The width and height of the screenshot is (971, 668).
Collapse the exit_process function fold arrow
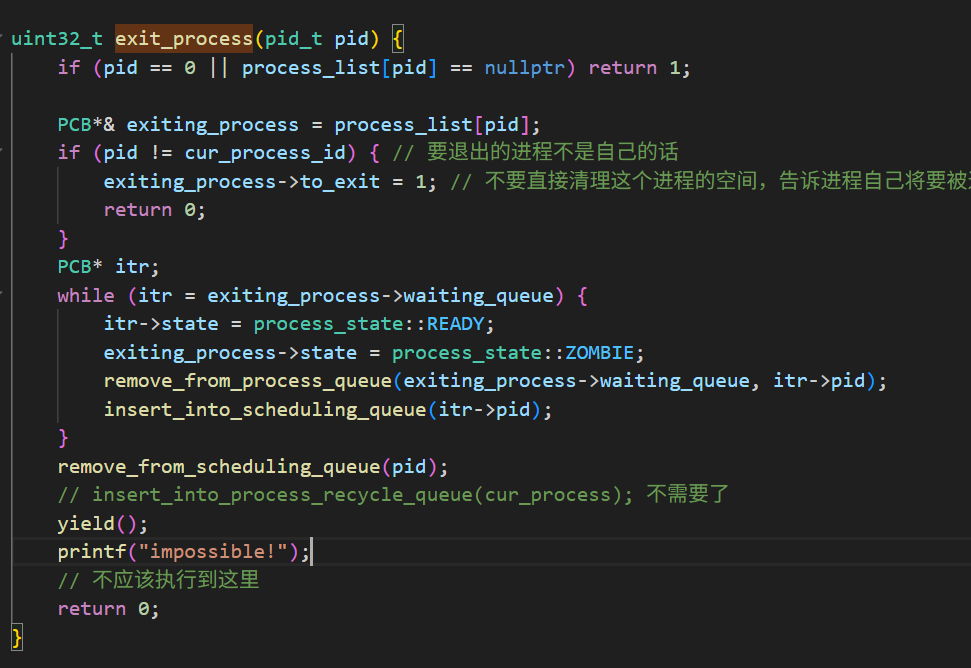pyautogui.click(x=2, y=40)
